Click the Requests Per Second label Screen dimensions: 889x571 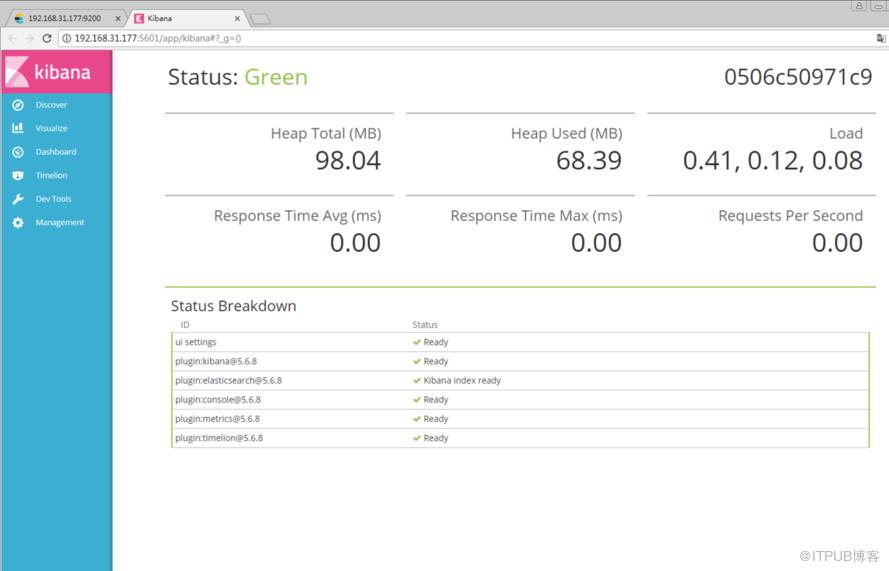pos(790,216)
